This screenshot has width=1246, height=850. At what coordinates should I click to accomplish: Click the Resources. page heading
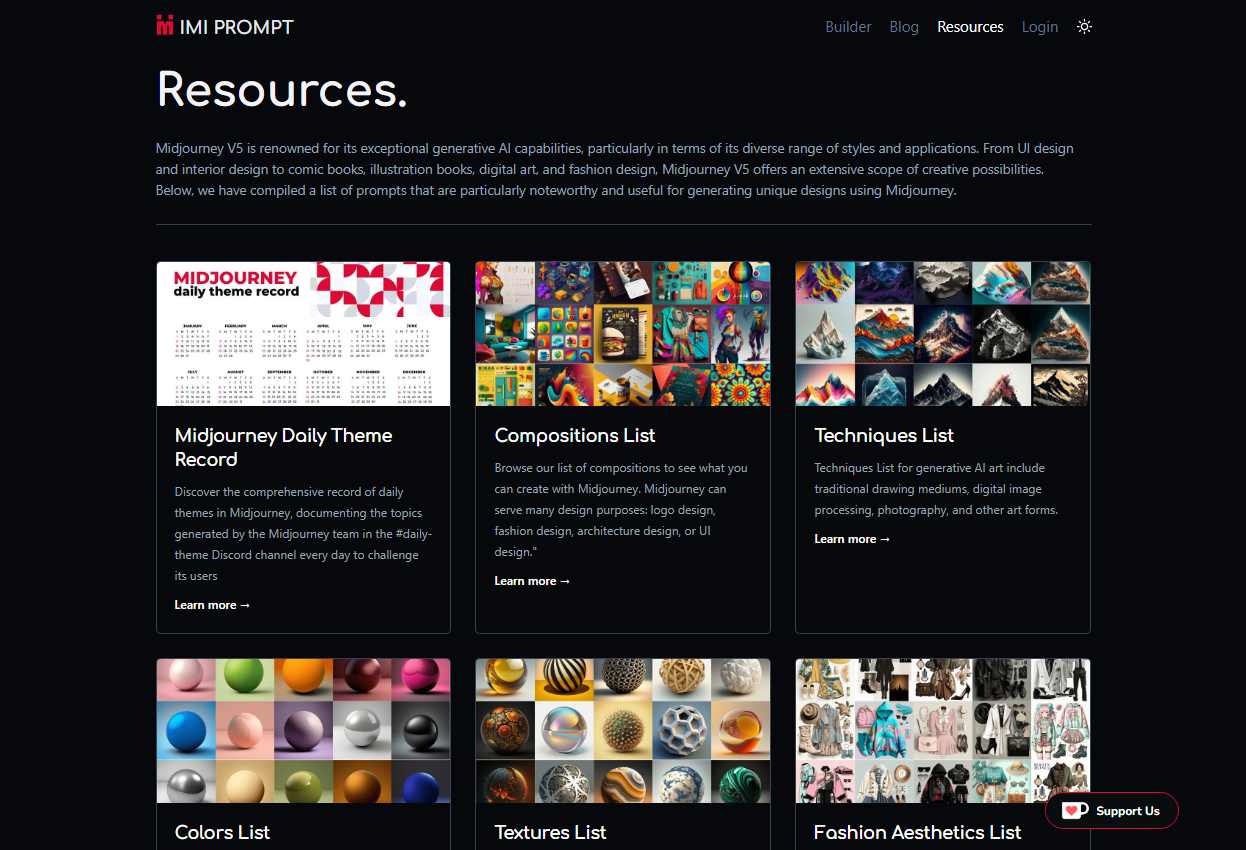point(282,89)
